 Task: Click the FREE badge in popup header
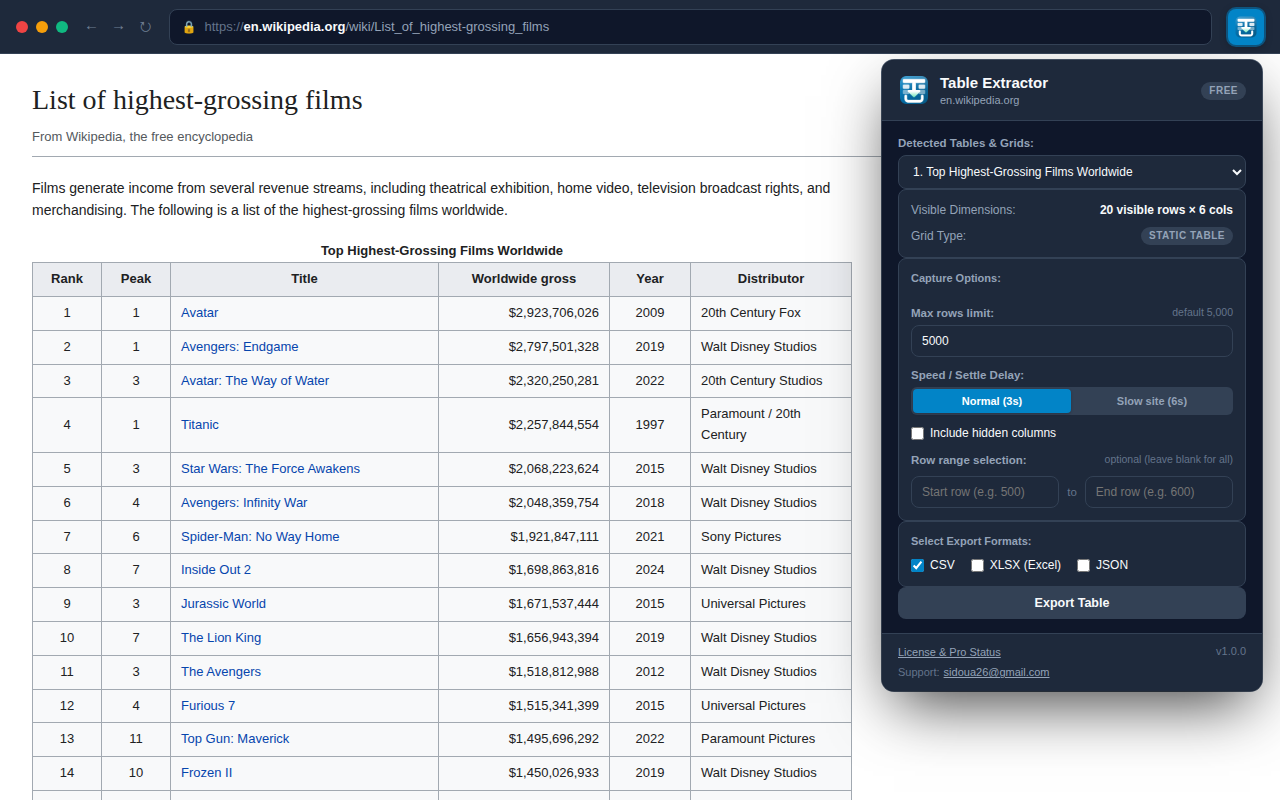pos(1223,90)
